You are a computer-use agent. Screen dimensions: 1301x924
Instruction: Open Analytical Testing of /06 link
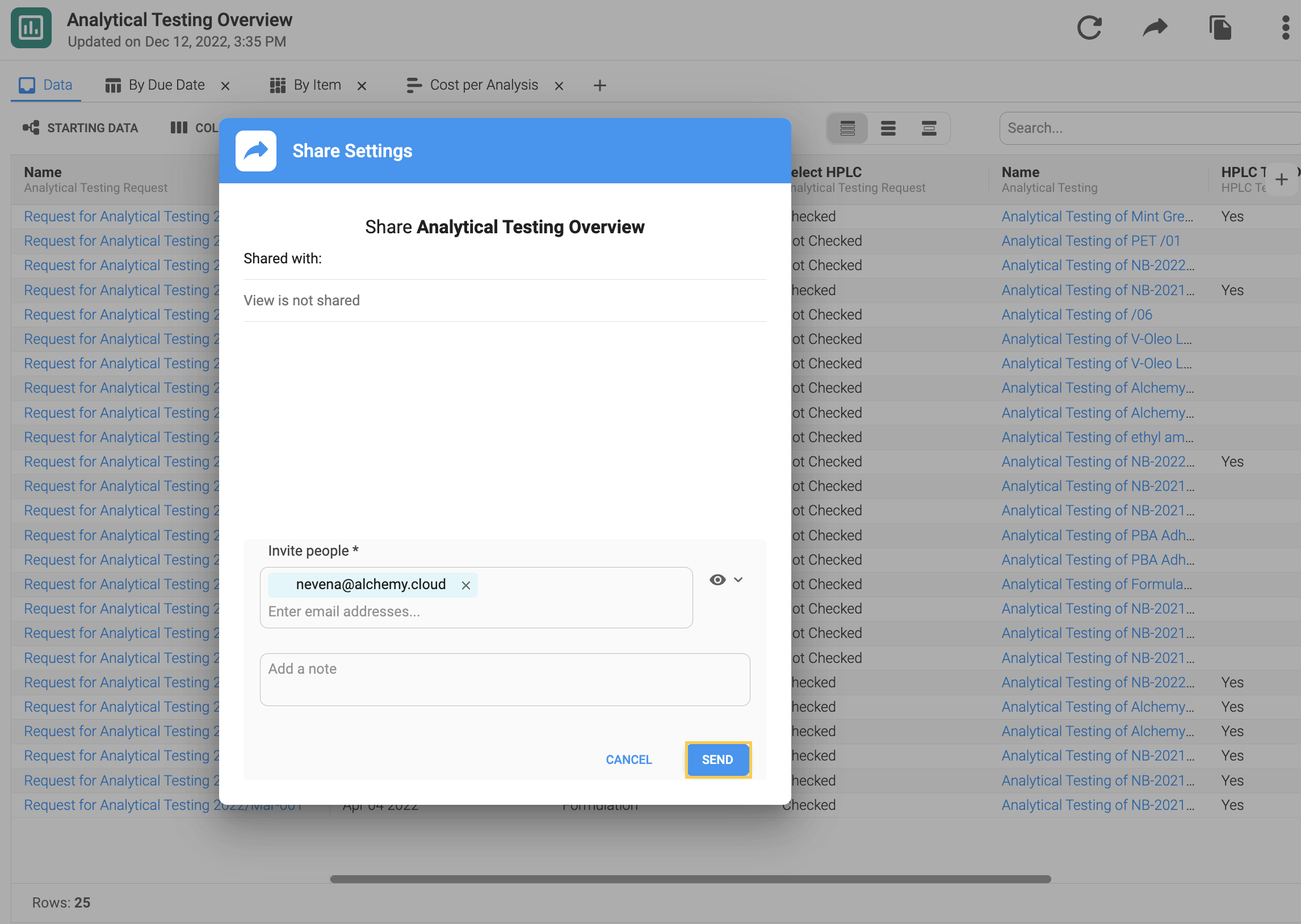[x=1076, y=314]
